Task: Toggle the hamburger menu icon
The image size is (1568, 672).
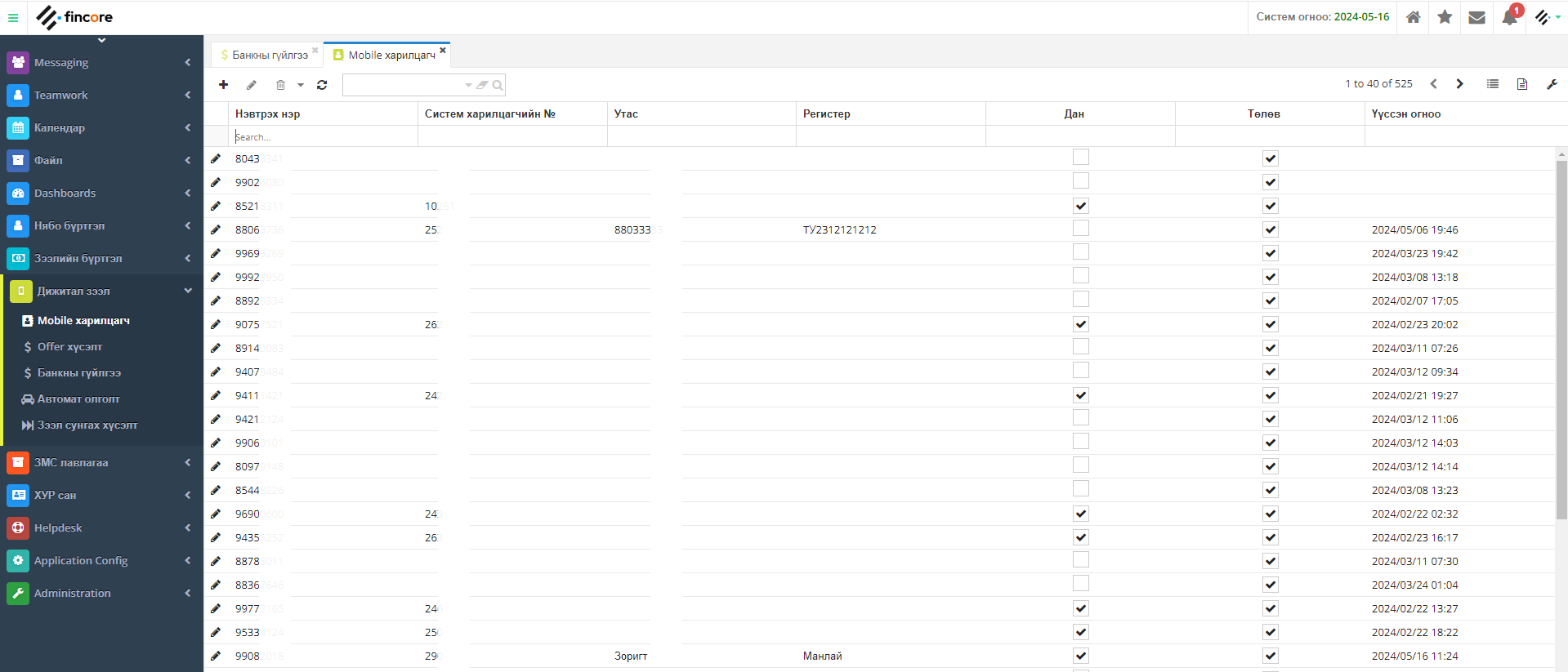Action: coord(13,17)
